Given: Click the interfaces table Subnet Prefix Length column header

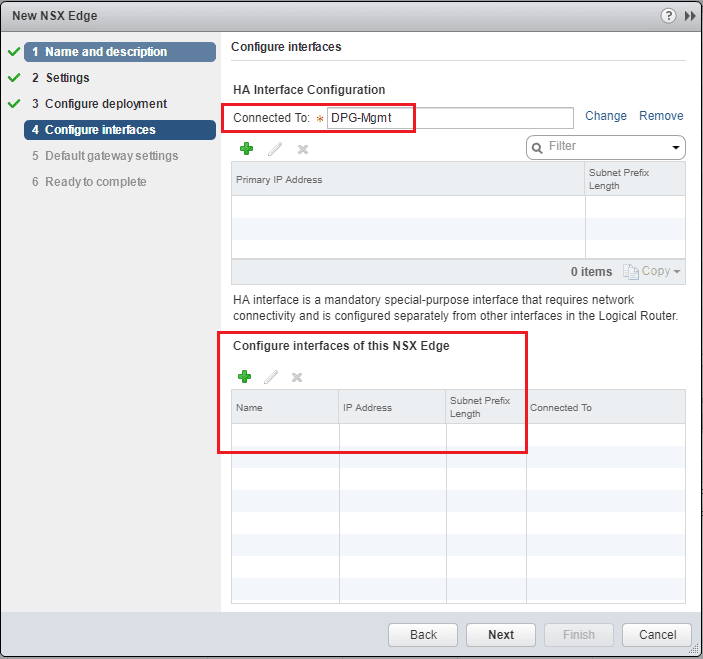Looking at the screenshot, I should pos(486,407).
